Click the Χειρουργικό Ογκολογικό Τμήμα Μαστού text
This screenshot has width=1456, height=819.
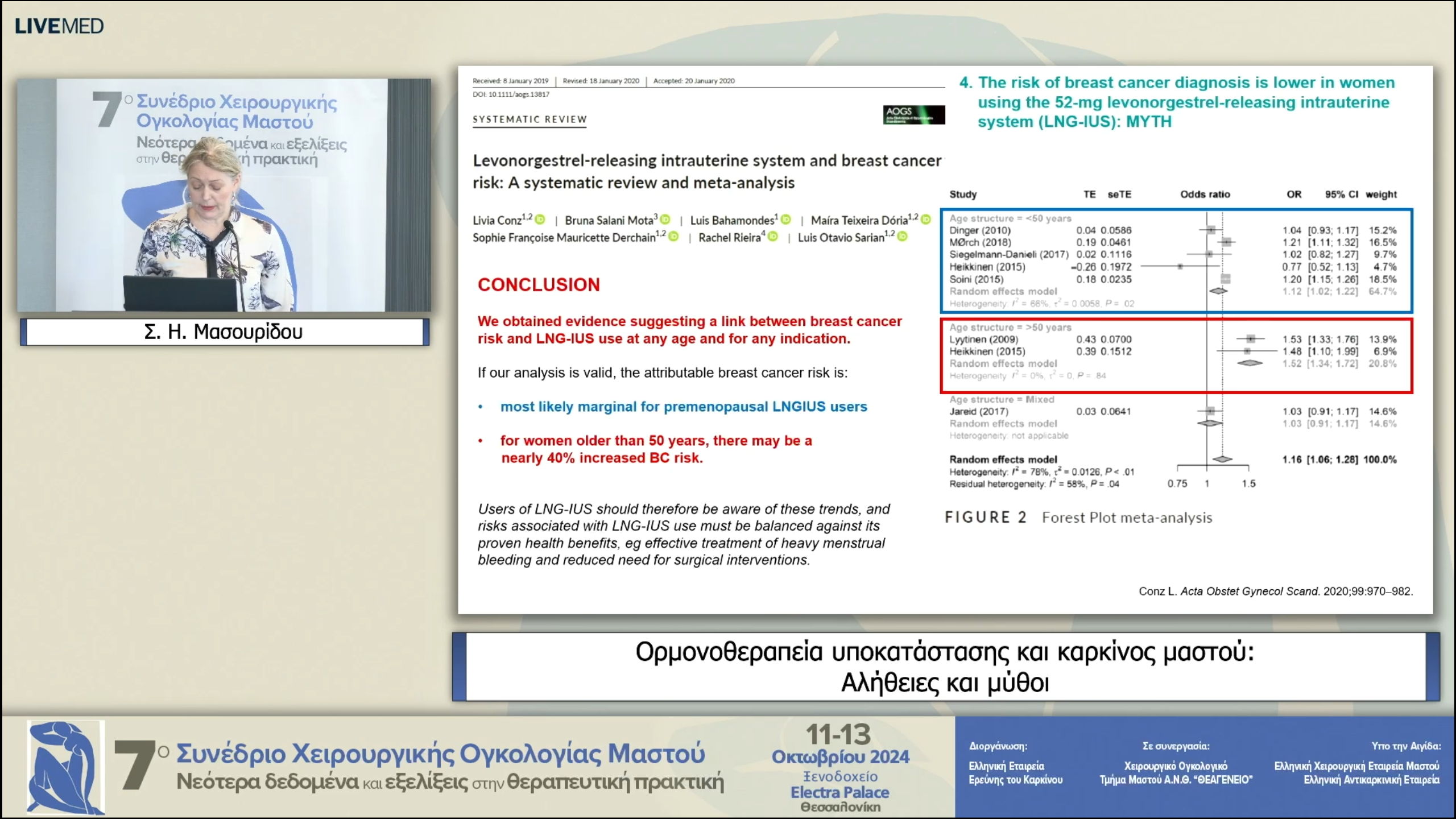[1176, 773]
